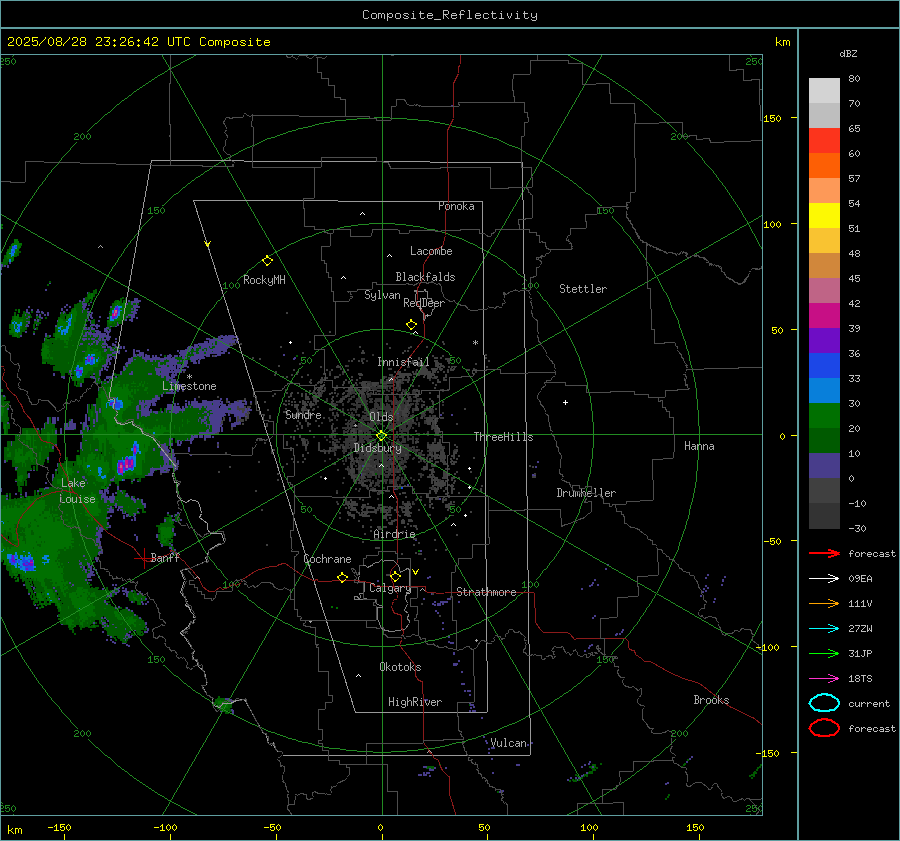This screenshot has height=841, width=900.
Task: Click the cyan current ellipse icon
Action: (x=824, y=703)
